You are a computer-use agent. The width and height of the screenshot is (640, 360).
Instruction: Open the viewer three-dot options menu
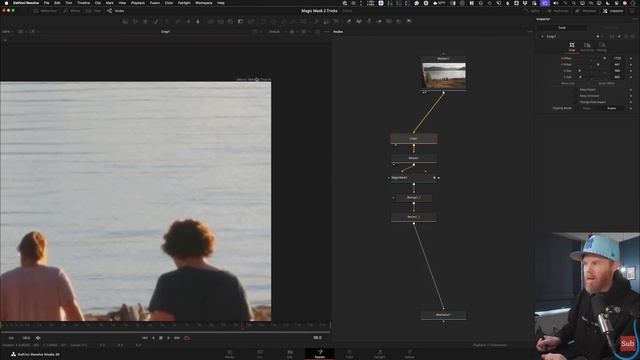point(327,31)
